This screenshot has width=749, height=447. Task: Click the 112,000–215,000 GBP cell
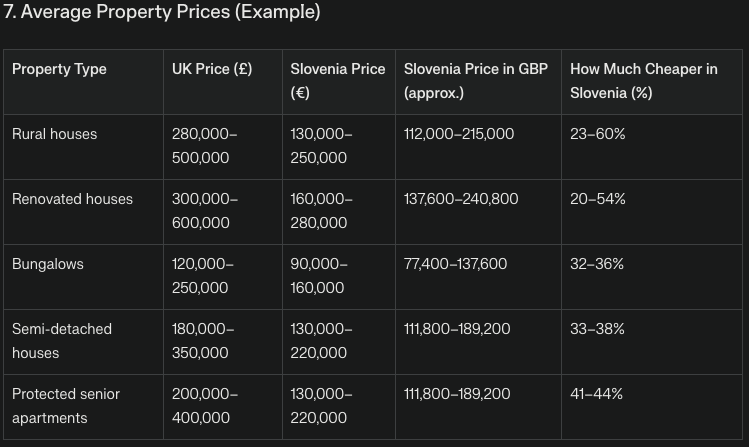click(459, 134)
